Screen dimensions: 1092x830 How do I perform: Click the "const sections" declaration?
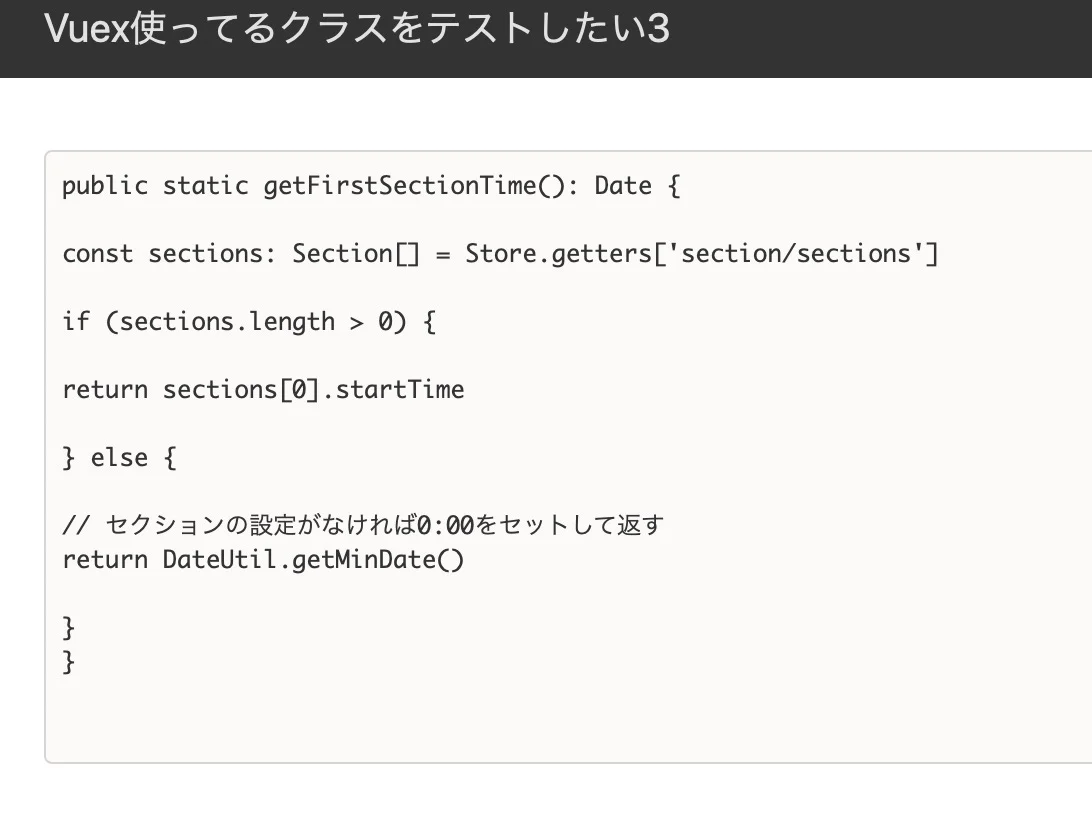(162, 253)
